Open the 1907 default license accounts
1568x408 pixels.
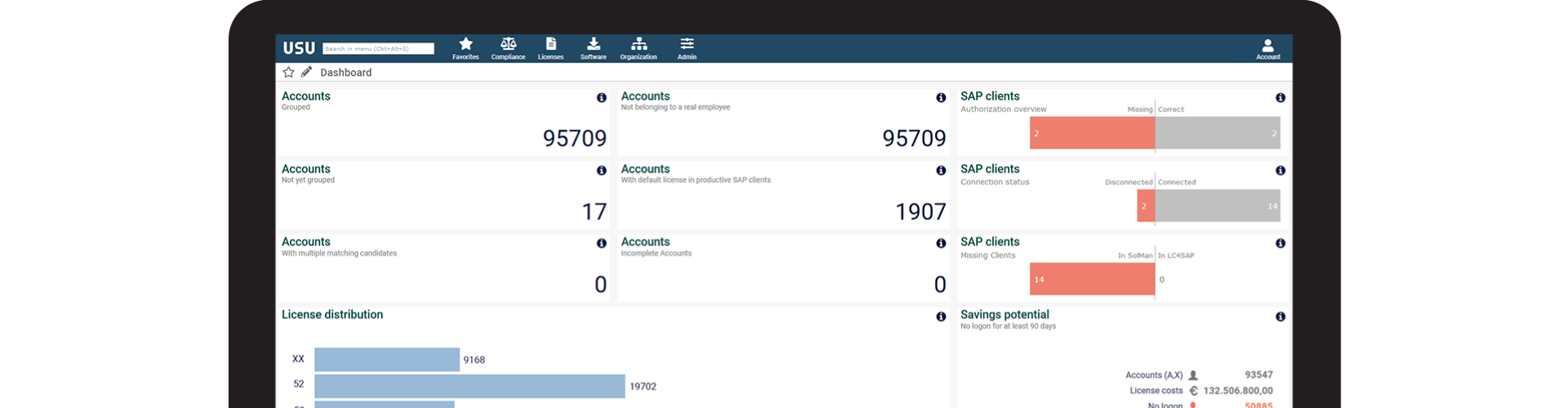[920, 212]
